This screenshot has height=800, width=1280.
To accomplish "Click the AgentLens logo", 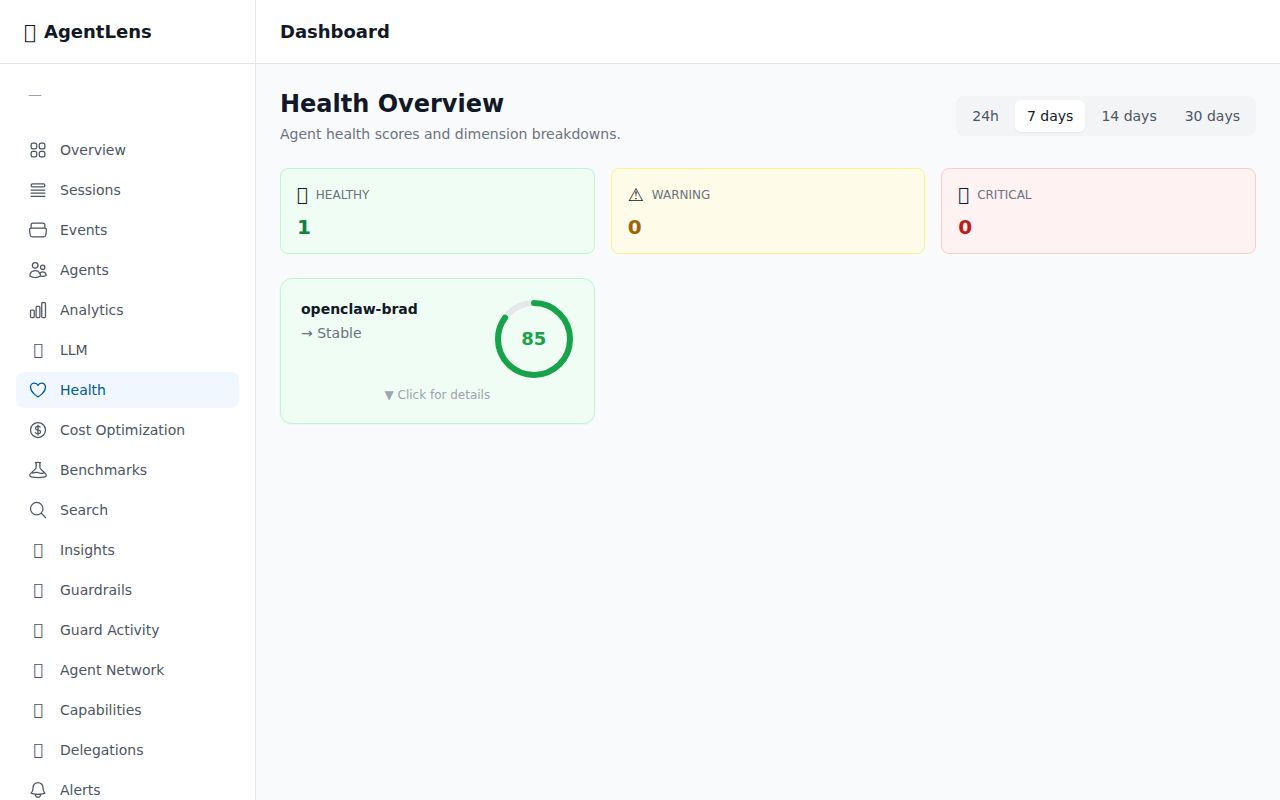I will point(88,31).
